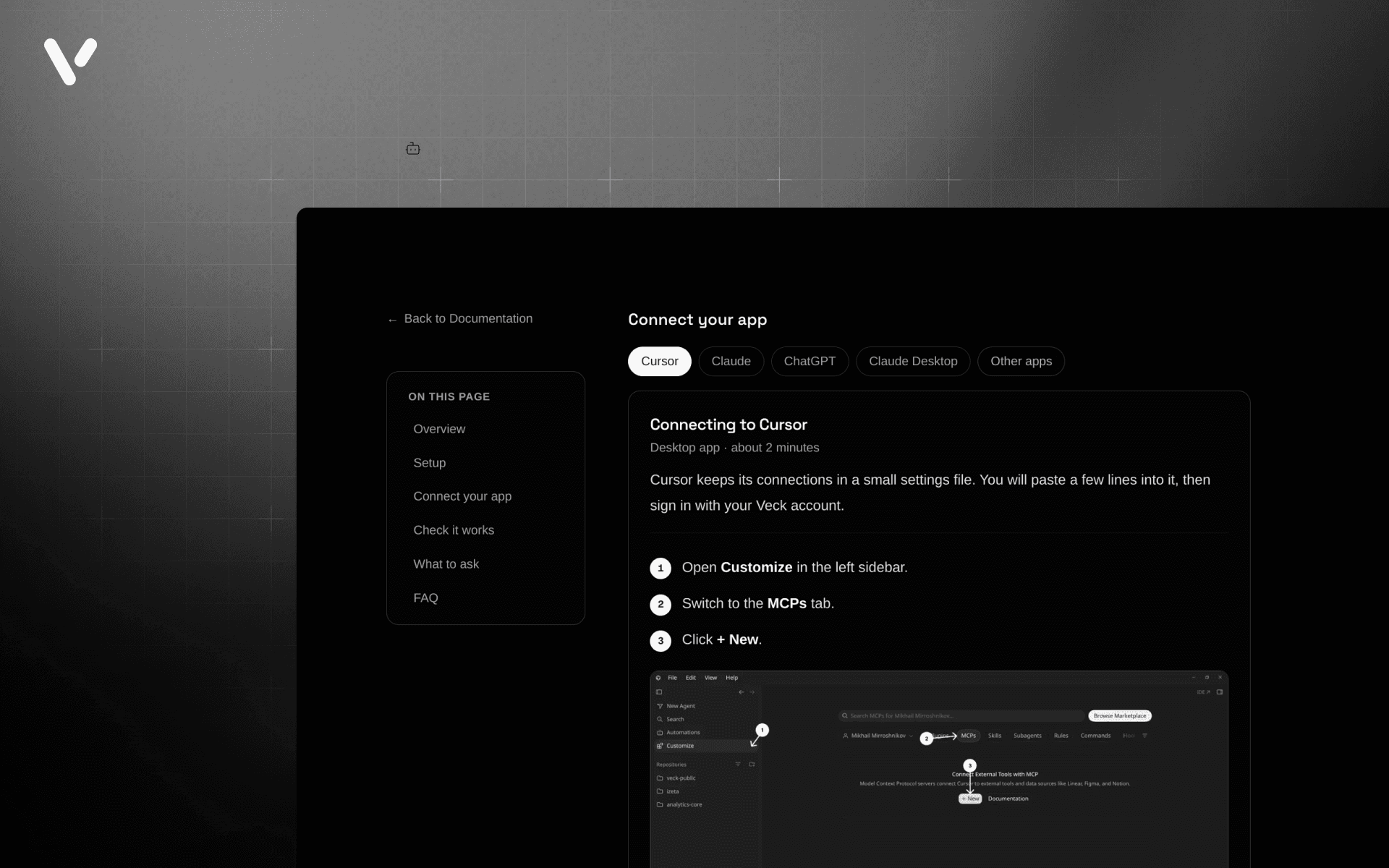Click the Search magnifier in Cursor's left sidebar
The image size is (1389, 868).
click(660, 719)
